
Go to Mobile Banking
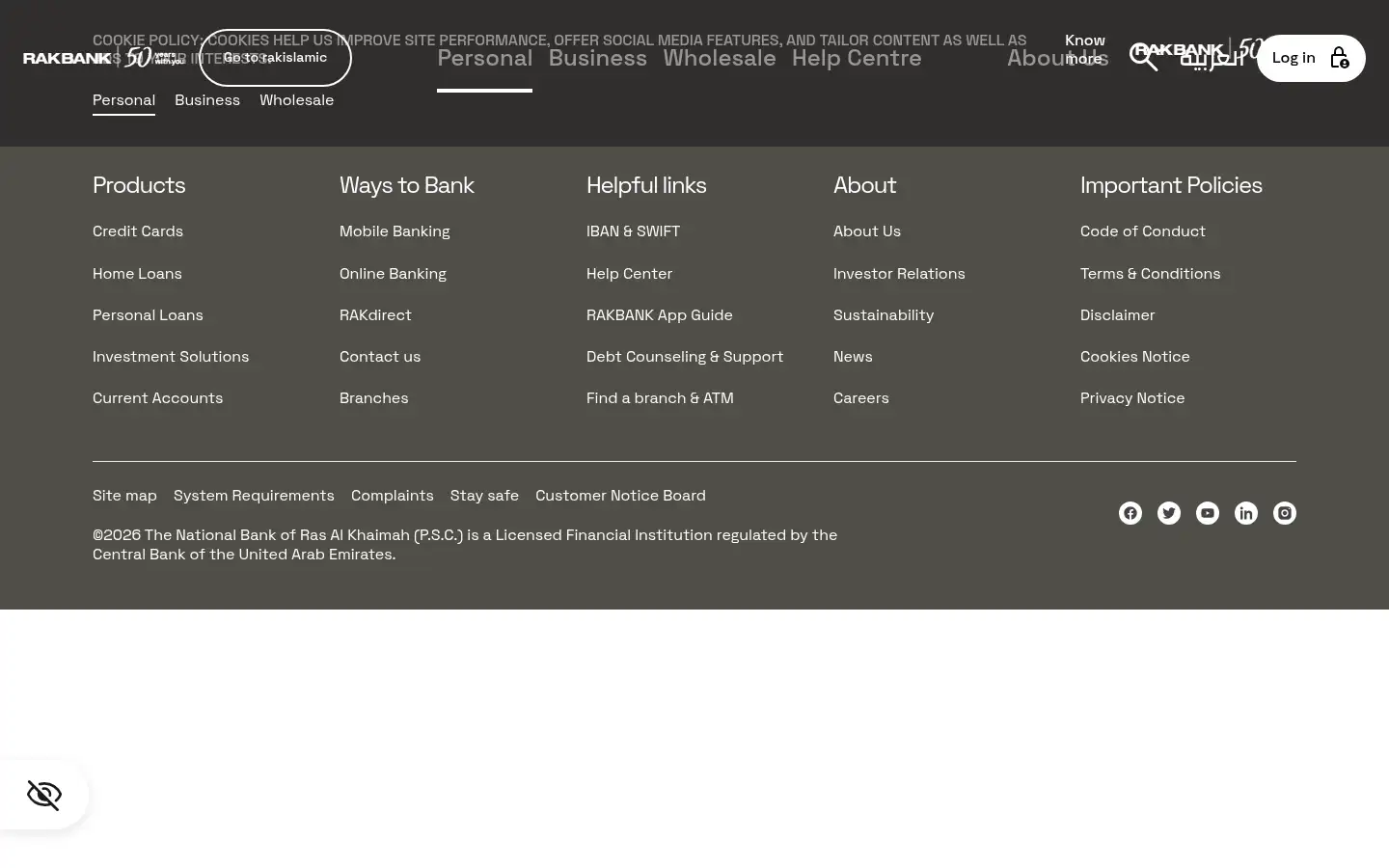(x=395, y=231)
